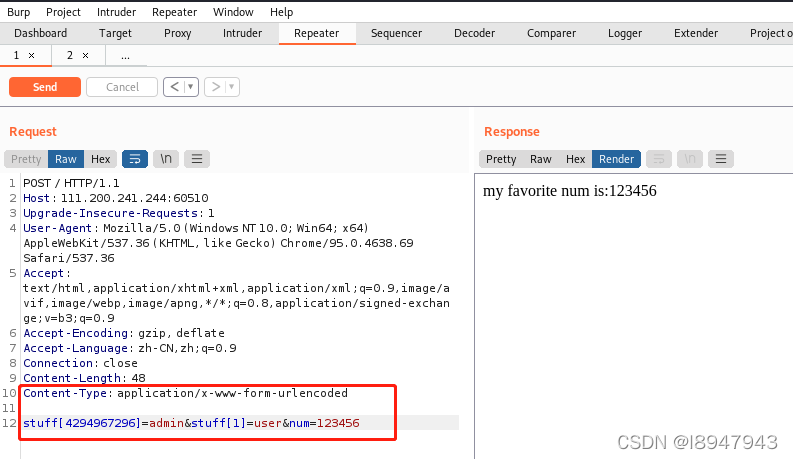Image resolution: width=793 pixels, height=459 pixels.
Task: Click the Response panel heading
Action: [x=512, y=132]
